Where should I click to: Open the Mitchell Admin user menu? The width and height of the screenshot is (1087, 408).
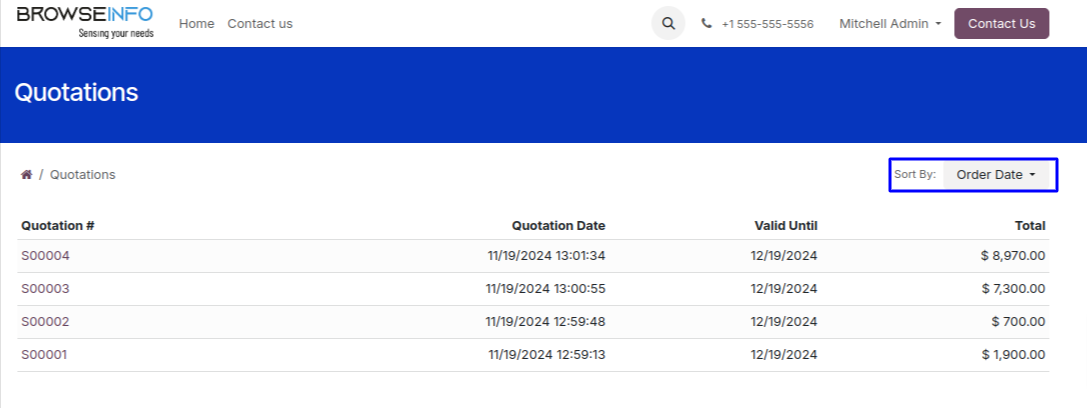[x=890, y=24]
